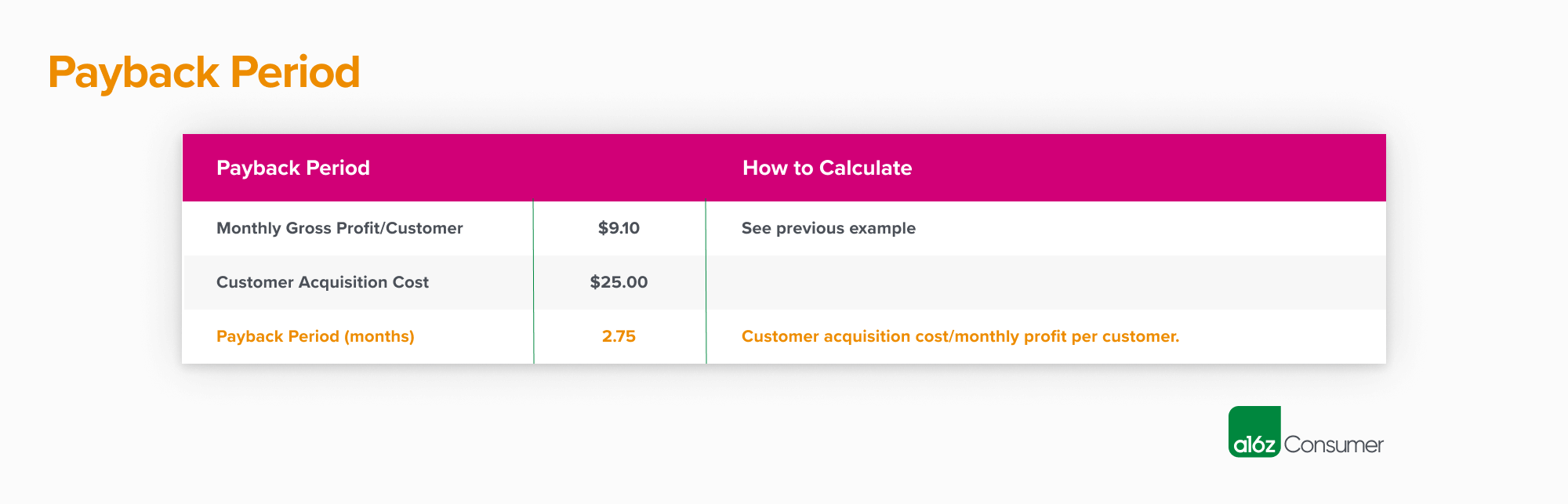This screenshot has width=1568, height=504.
Task: Select Monthly Gross Profit/Customer row label
Action: coord(339,228)
